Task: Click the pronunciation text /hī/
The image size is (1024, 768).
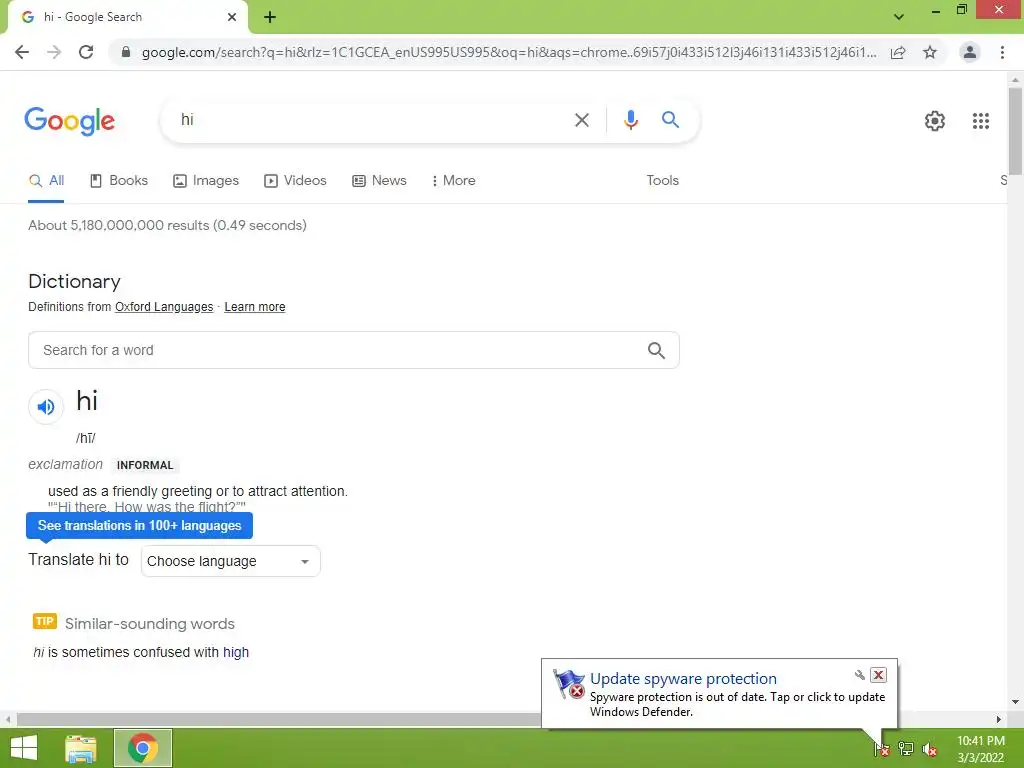Action: (x=86, y=438)
